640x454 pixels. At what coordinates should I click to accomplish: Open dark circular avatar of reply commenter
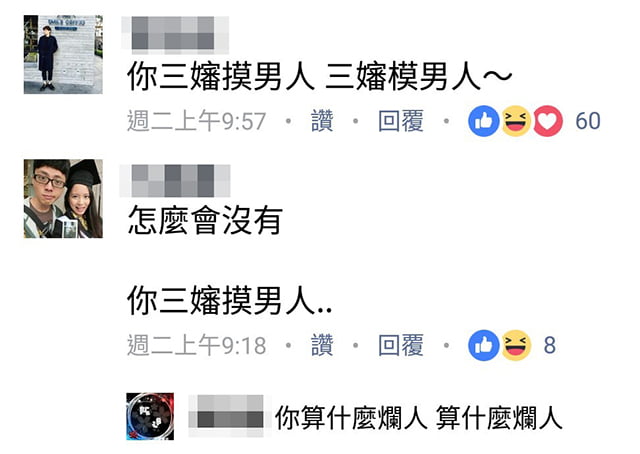150,416
